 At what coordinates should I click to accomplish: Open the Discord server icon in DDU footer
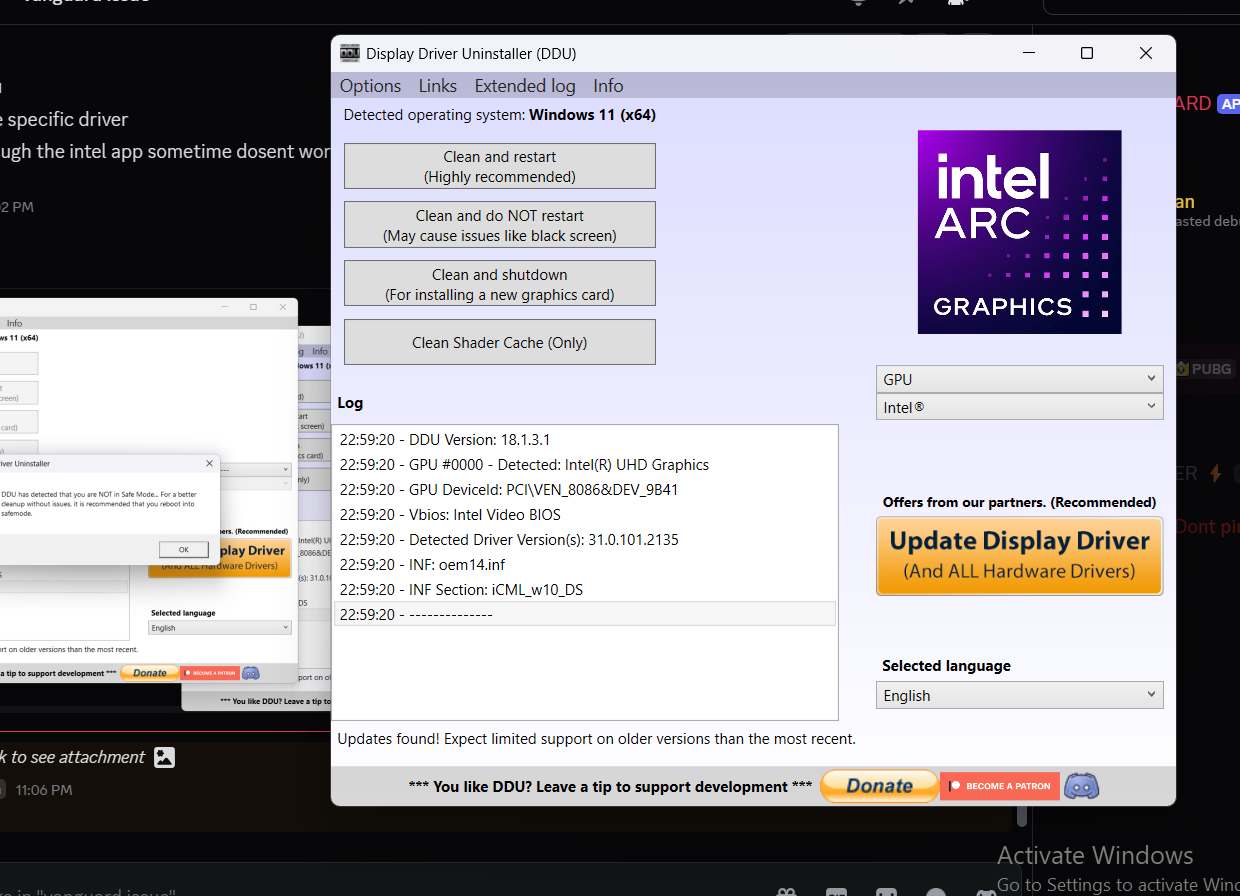point(1082,786)
